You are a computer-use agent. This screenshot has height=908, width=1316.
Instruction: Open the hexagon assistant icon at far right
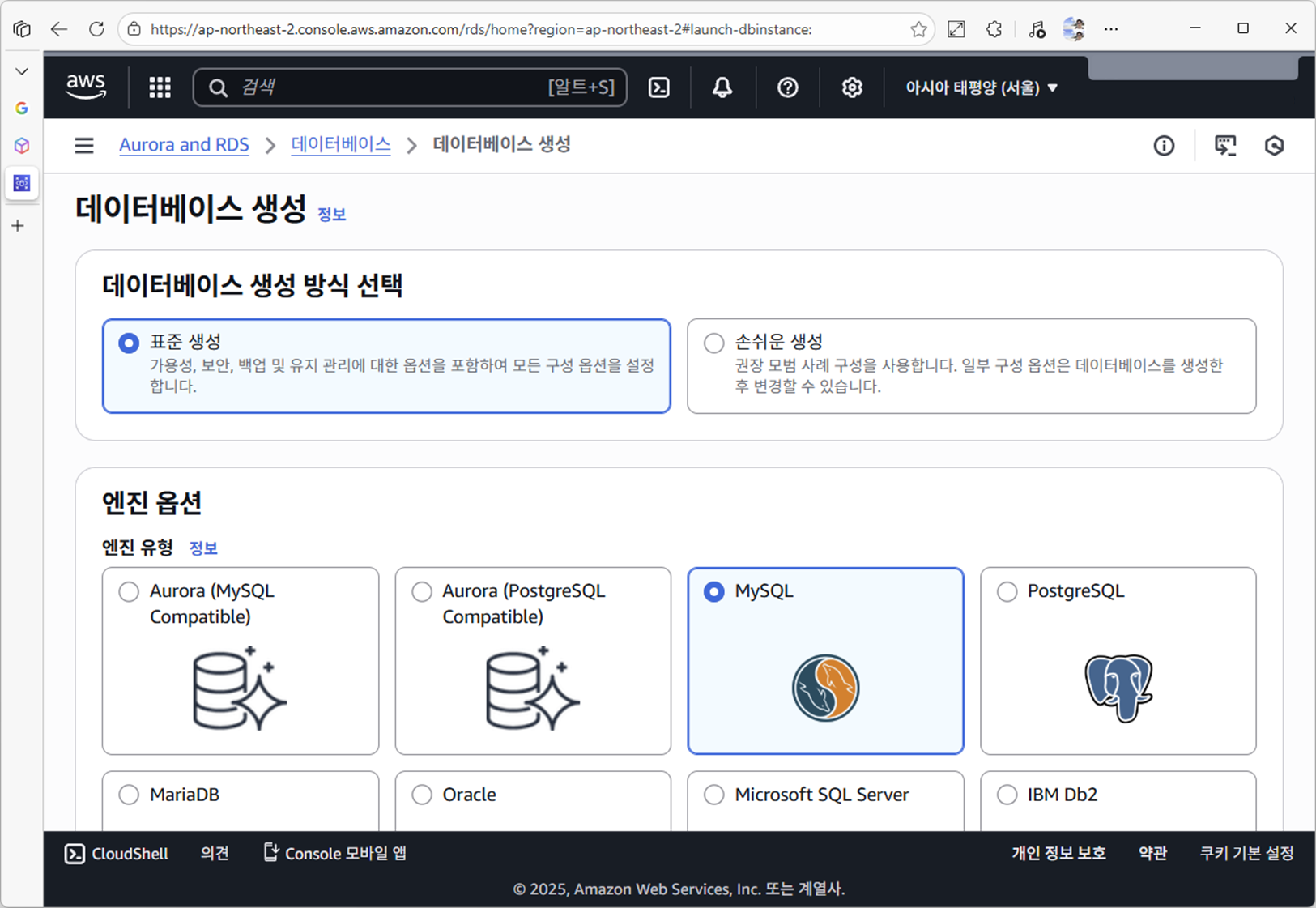(1274, 146)
